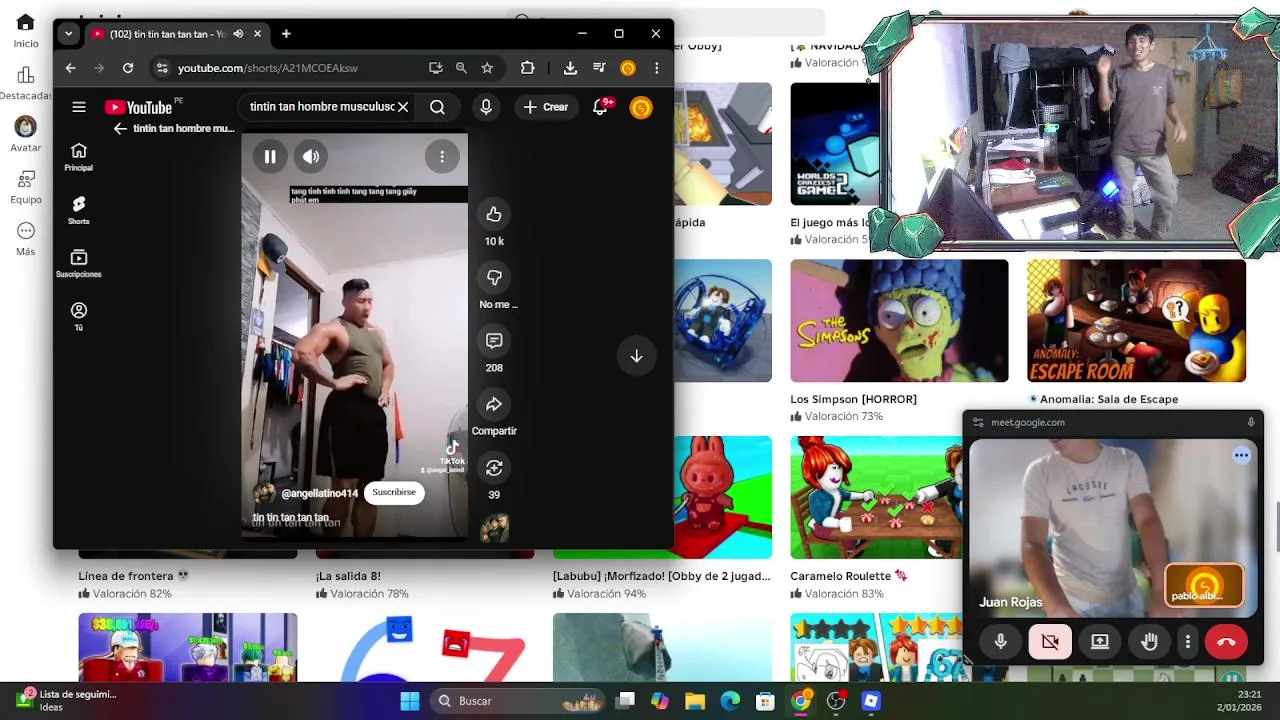The image size is (1280, 720).
Task: Open the zoom magnifier in address bar
Action: (x=461, y=68)
